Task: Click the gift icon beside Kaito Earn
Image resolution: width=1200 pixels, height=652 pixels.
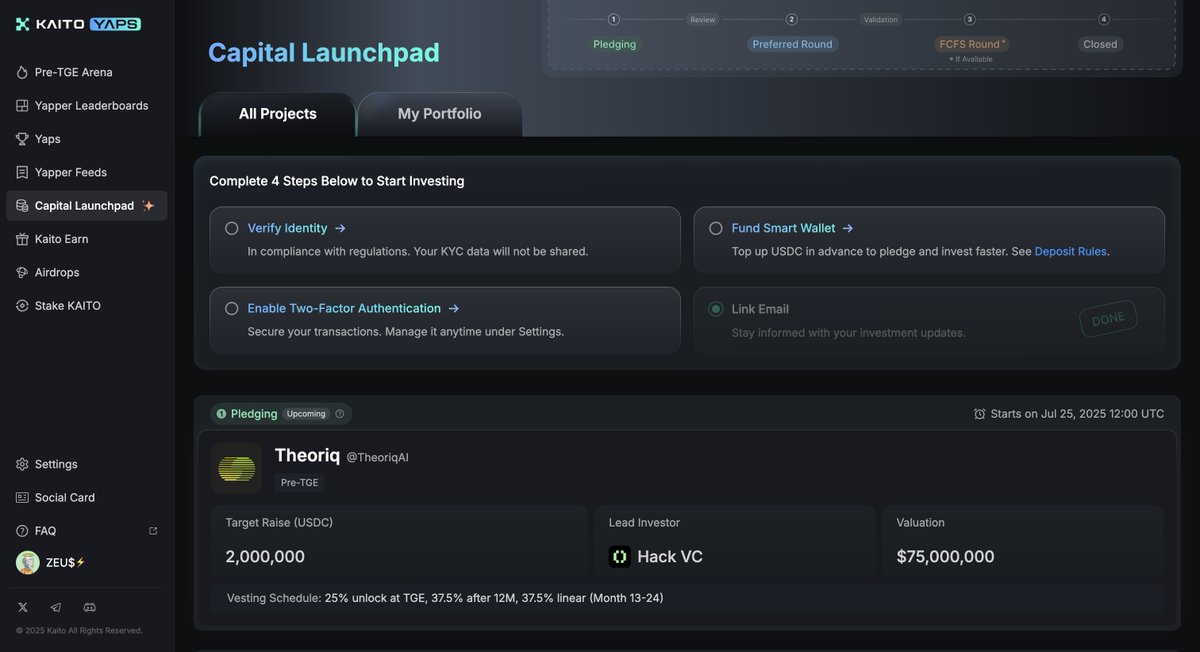Action: pyautogui.click(x=22, y=239)
